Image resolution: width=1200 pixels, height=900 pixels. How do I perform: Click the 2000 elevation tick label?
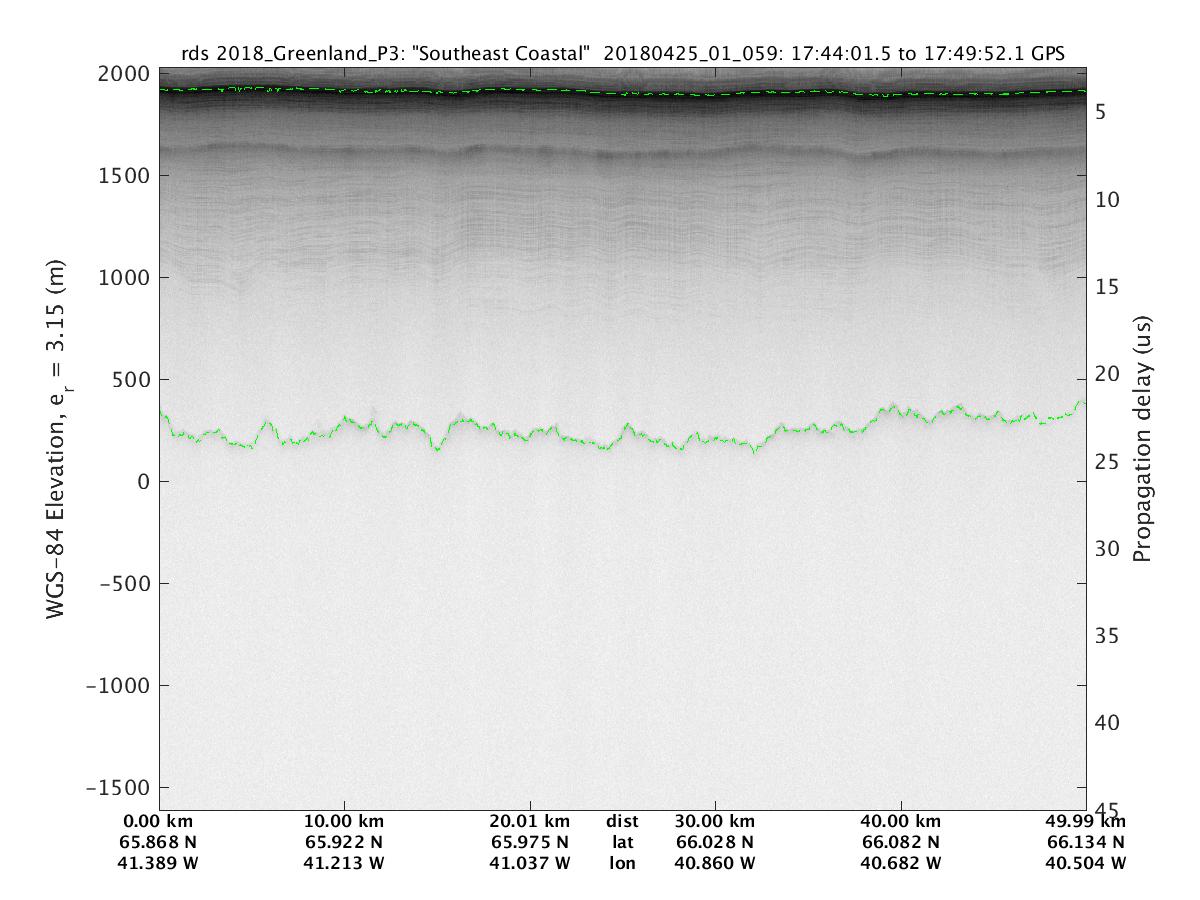pos(125,75)
